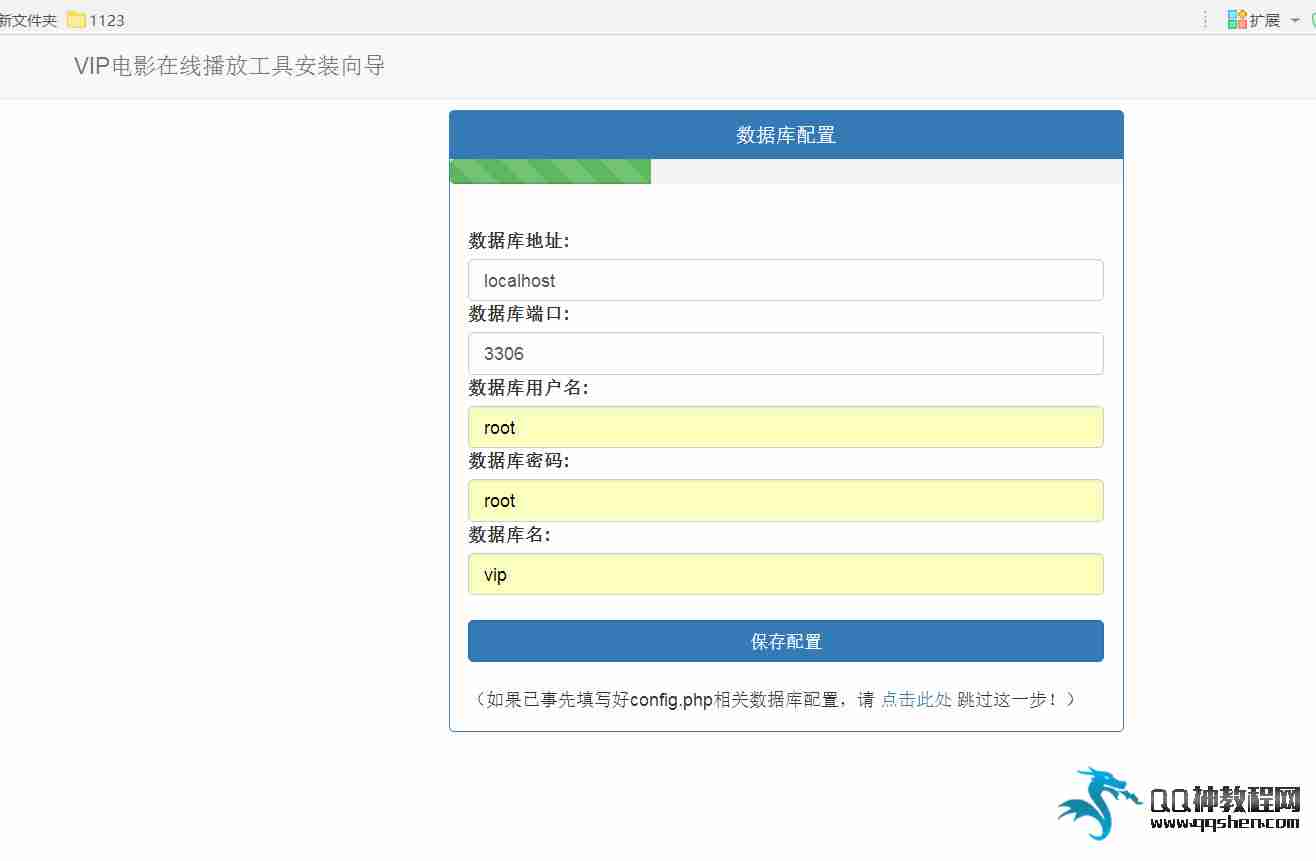Focus the database password field (数据库密码)
This screenshot has height=861, width=1316.
click(785, 501)
